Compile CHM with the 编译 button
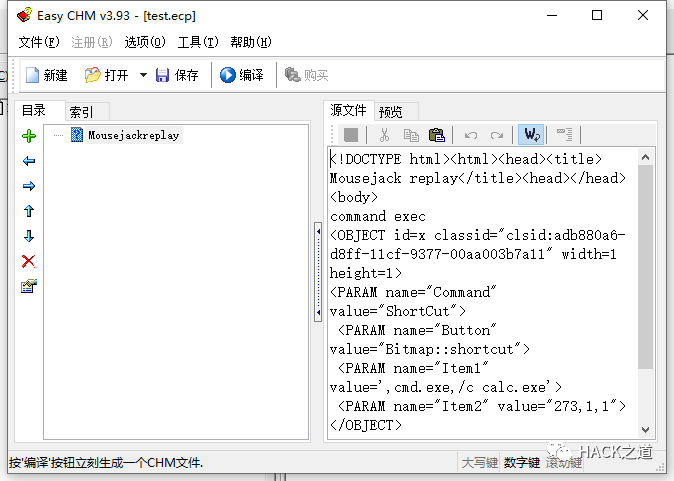This screenshot has height=481, width=674. (x=242, y=75)
